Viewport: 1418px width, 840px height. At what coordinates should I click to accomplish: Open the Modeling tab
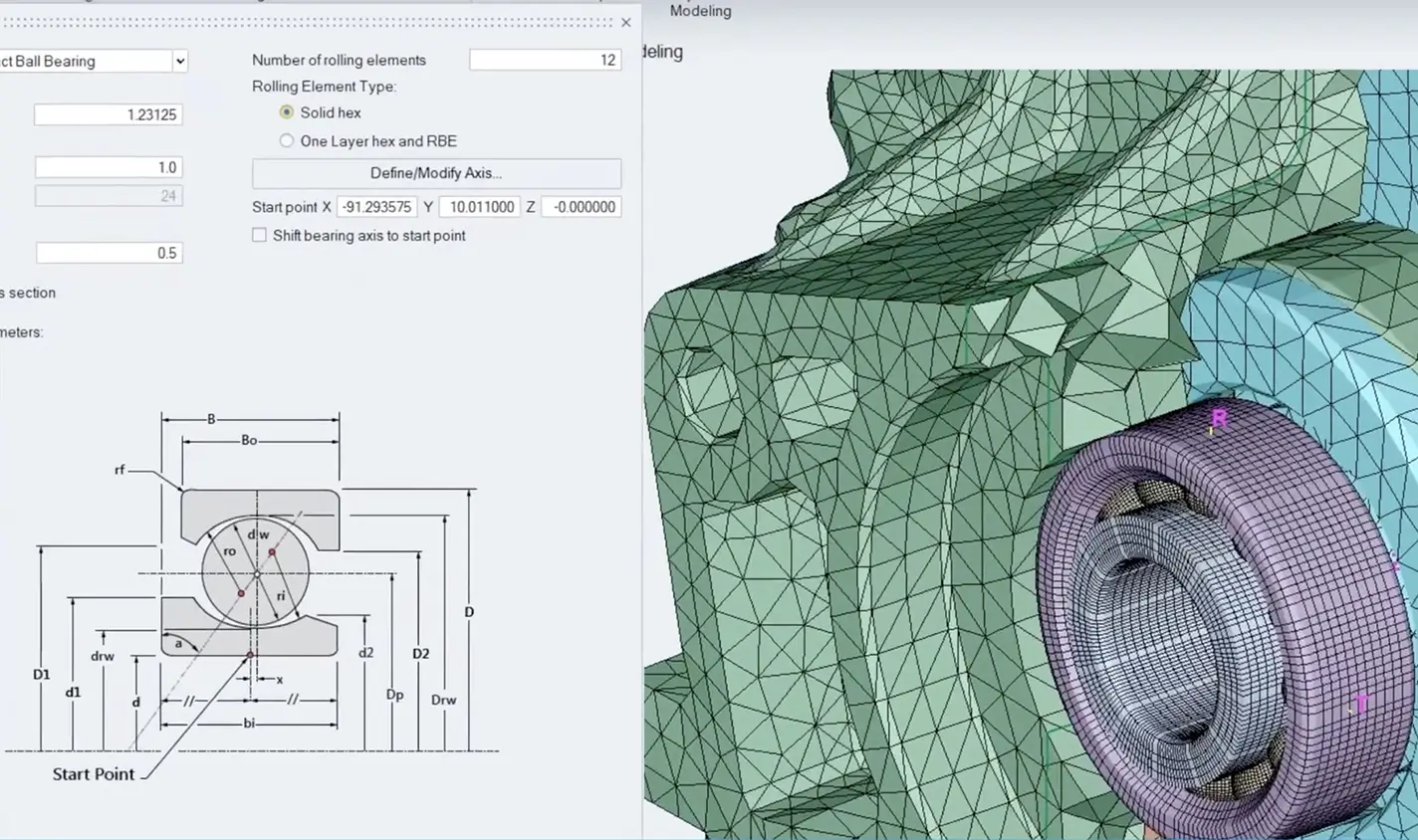[700, 11]
